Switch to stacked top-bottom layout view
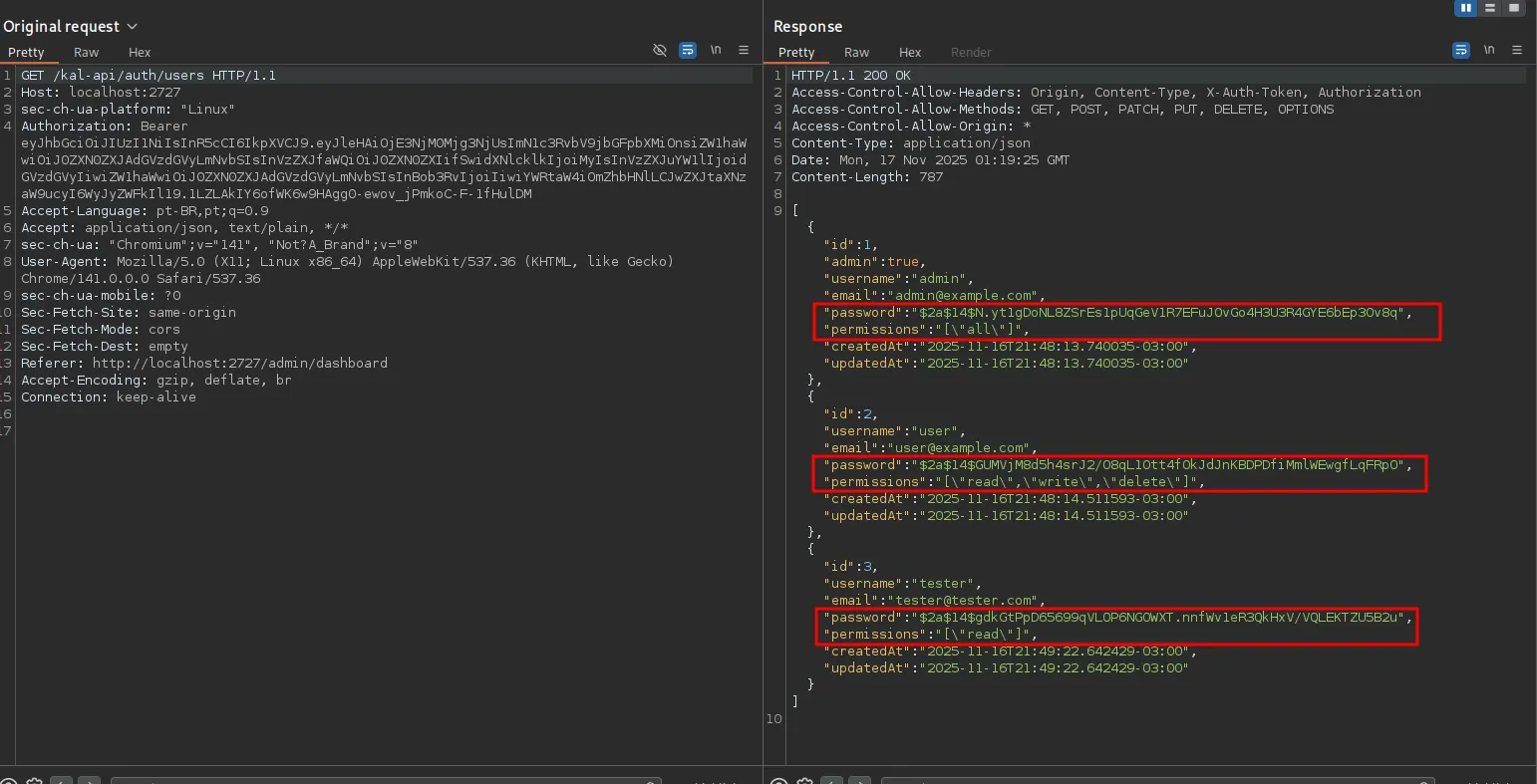 [1490, 8]
